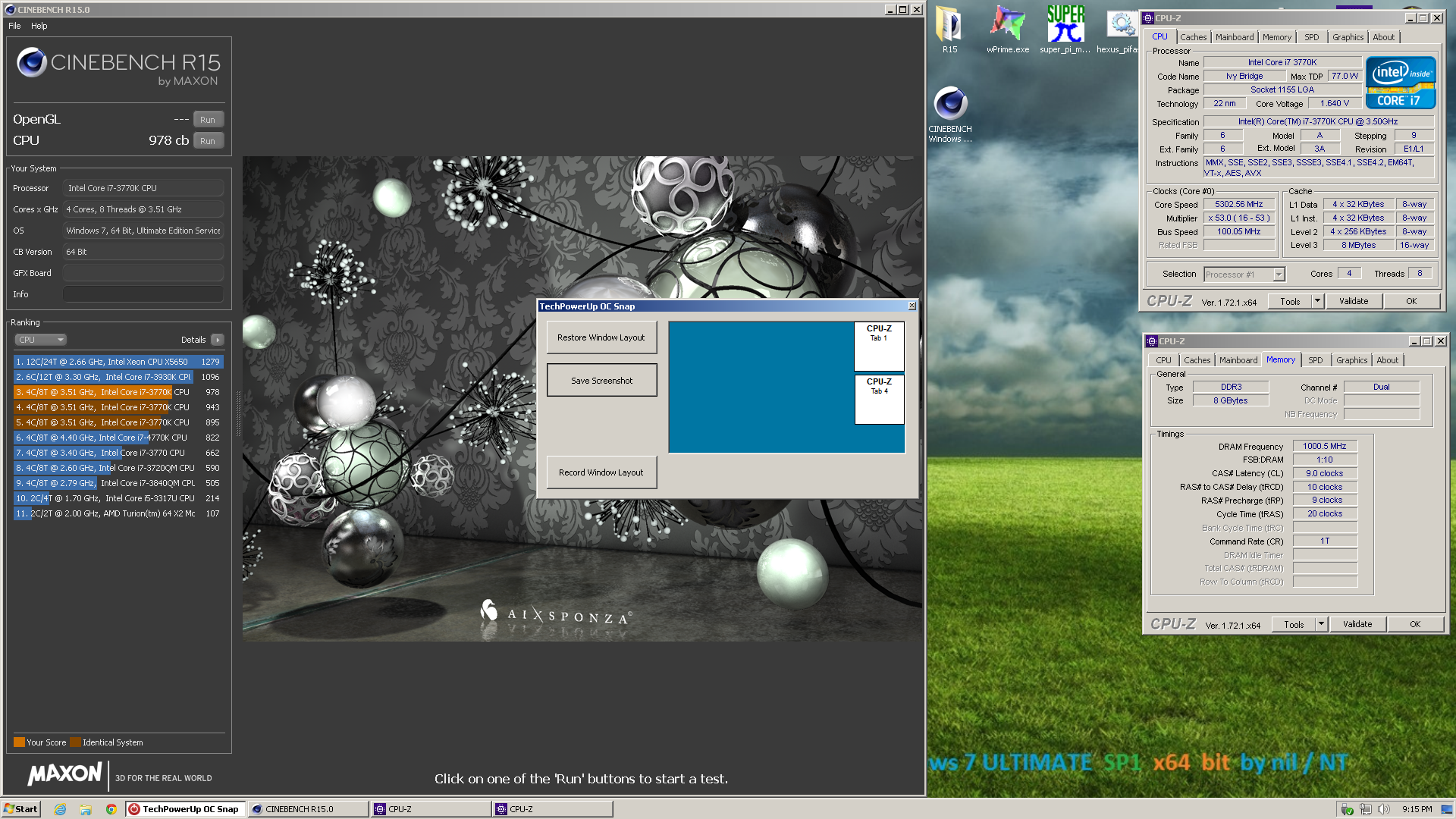Open Windows Explorer from the taskbar
Screen dimensions: 1456x819
(x=86, y=809)
